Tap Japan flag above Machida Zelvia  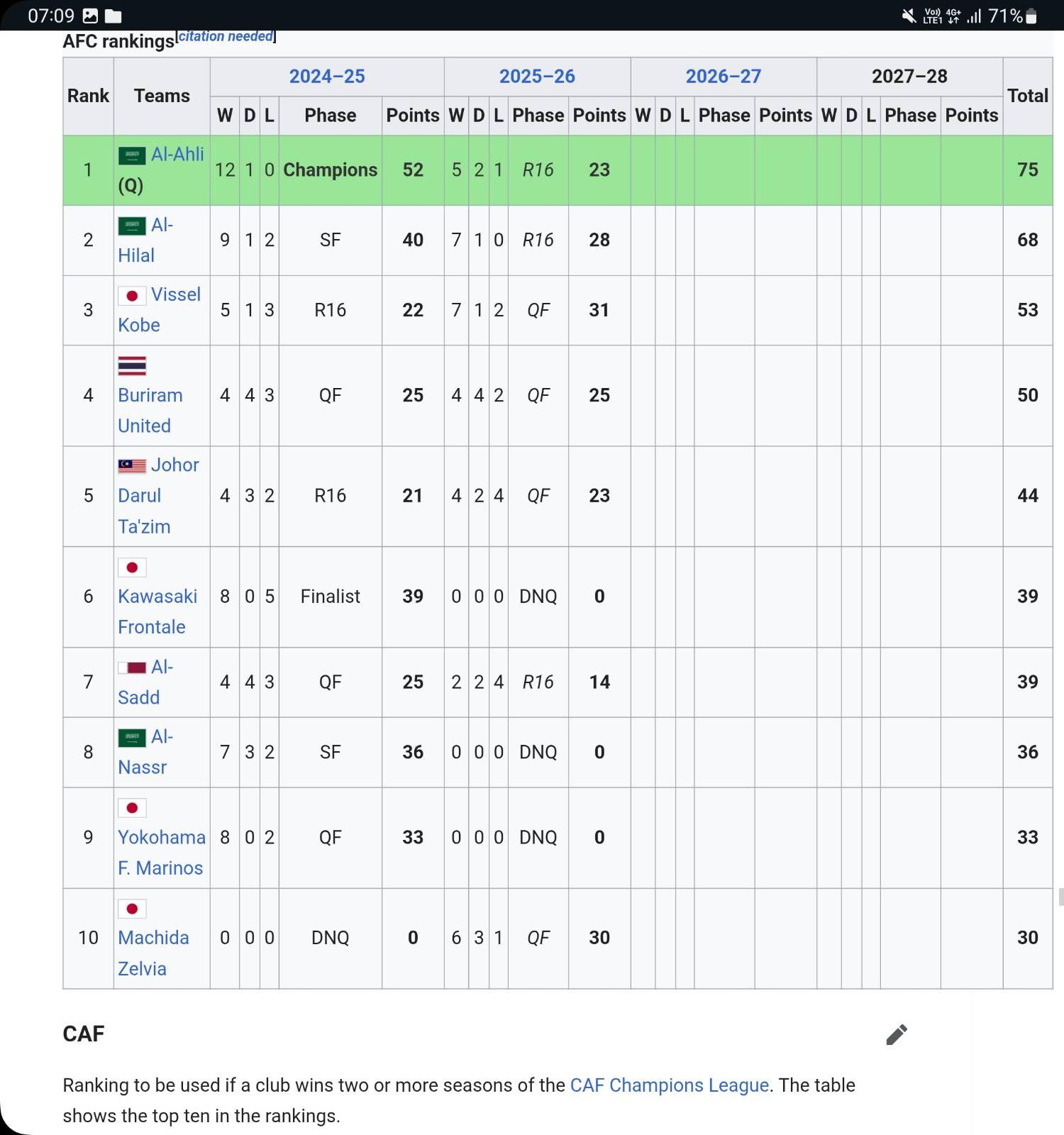pyautogui.click(x=132, y=909)
